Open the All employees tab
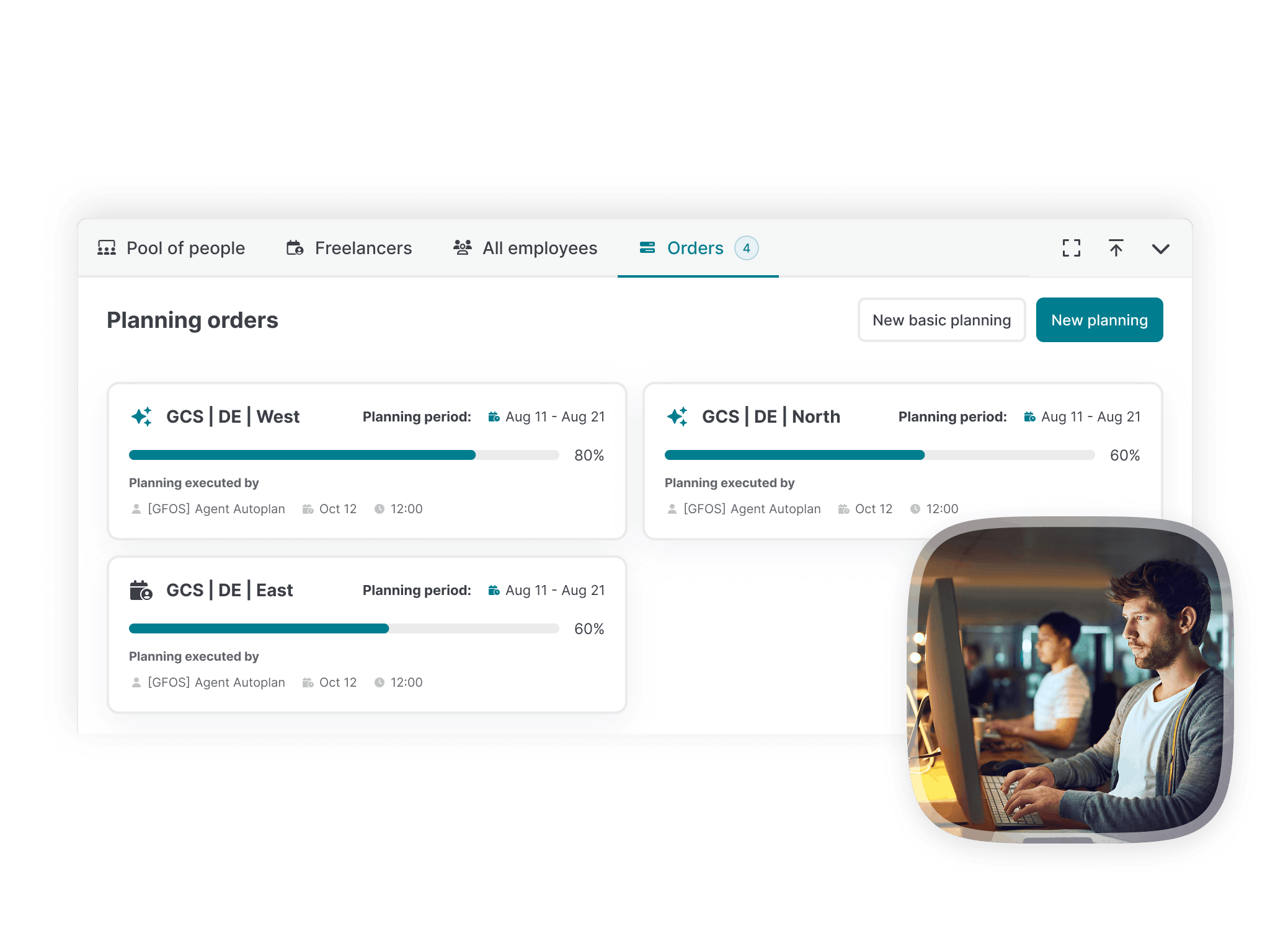This screenshot has width=1270, height=952. pyautogui.click(x=540, y=247)
